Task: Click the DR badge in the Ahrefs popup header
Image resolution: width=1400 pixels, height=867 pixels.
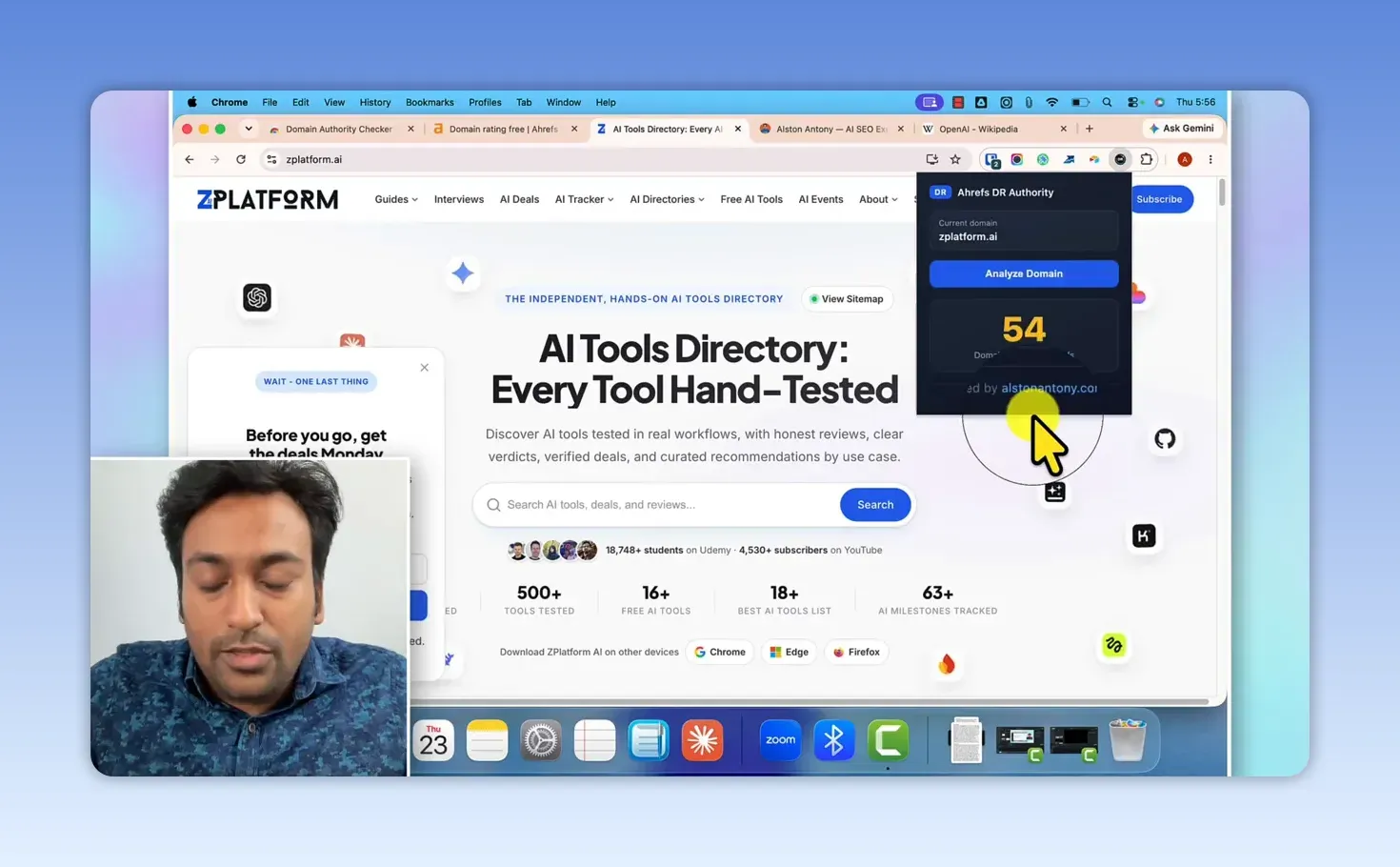Action: [x=940, y=192]
